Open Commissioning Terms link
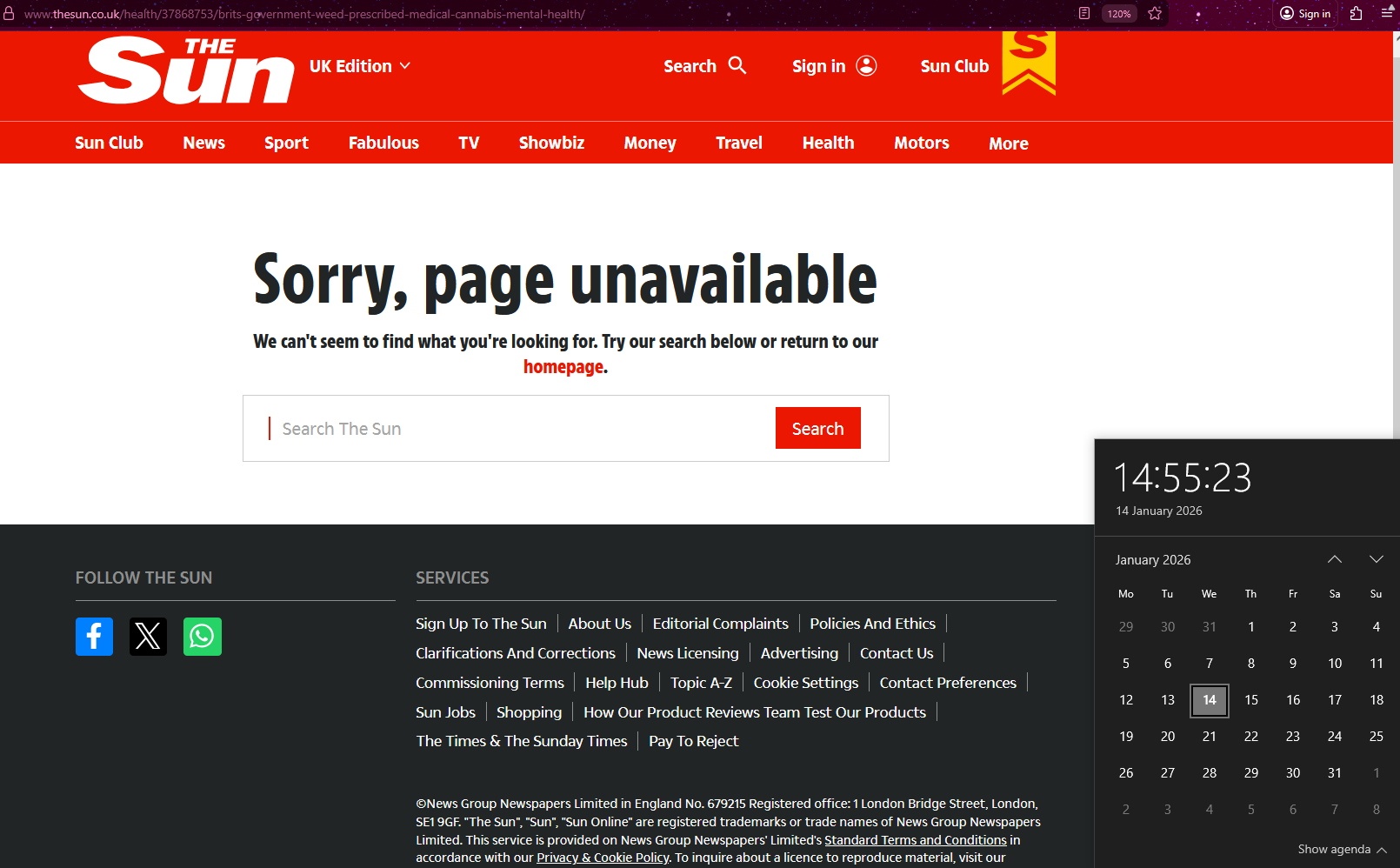Image resolution: width=1400 pixels, height=868 pixels. point(490,683)
